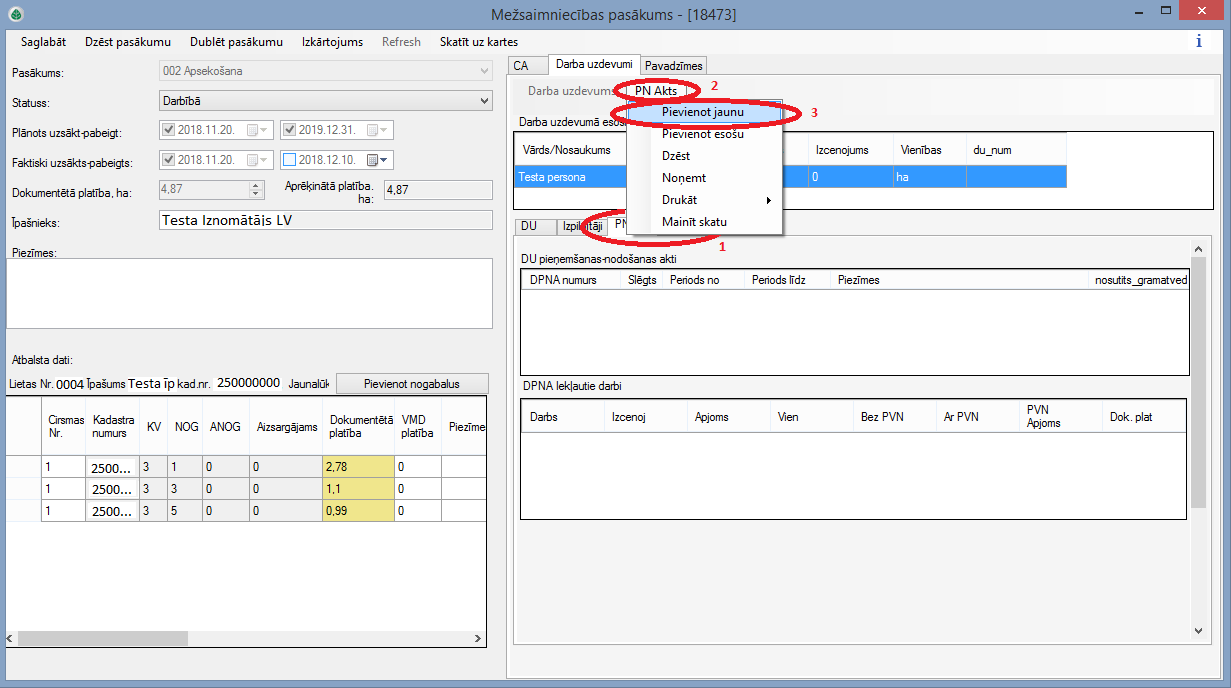Toggle the 2019.12.31. planned end checkbox
Image resolution: width=1231 pixels, height=688 pixels.
coord(290,130)
